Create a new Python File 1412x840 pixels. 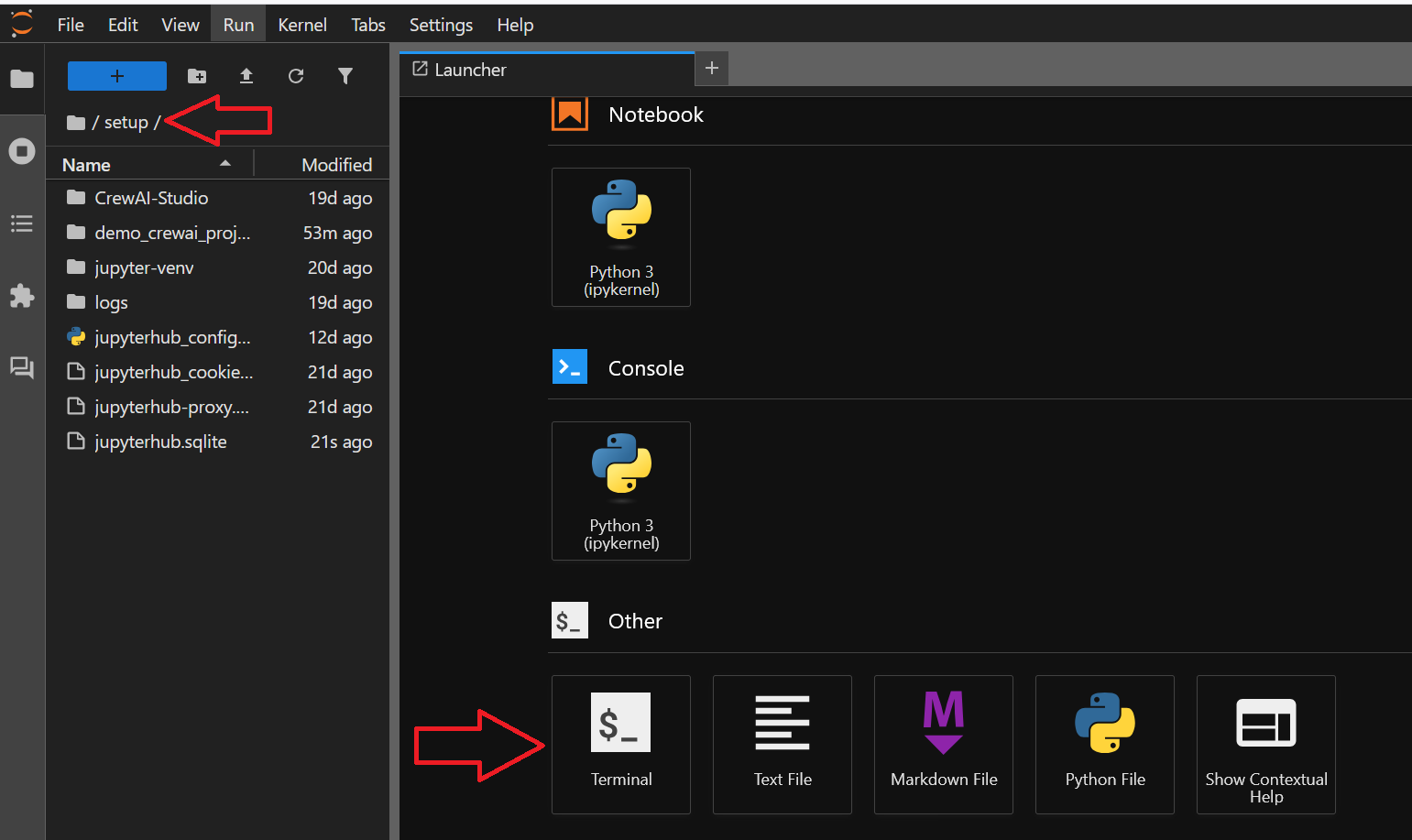[1105, 745]
